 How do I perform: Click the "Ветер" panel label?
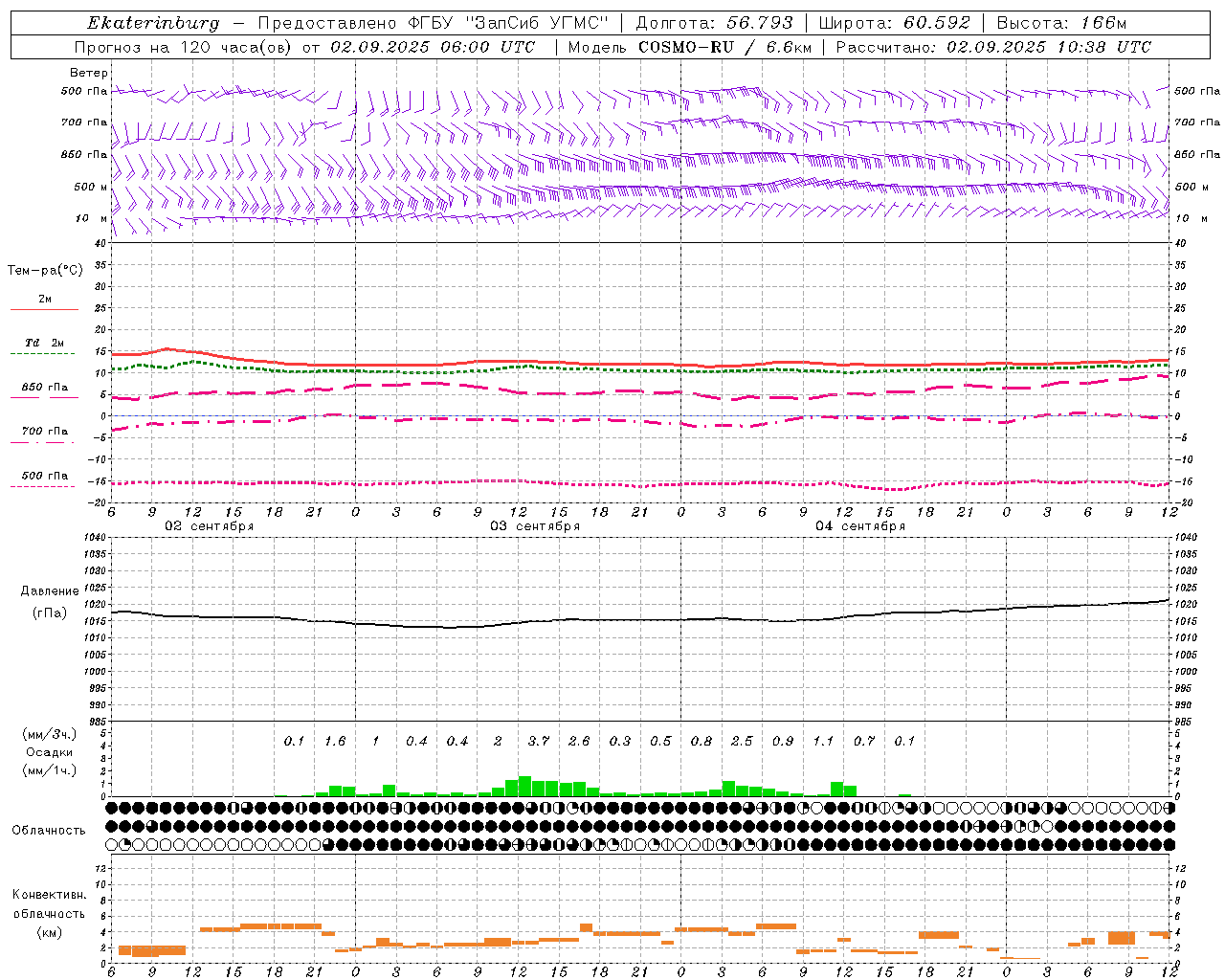tap(89, 73)
